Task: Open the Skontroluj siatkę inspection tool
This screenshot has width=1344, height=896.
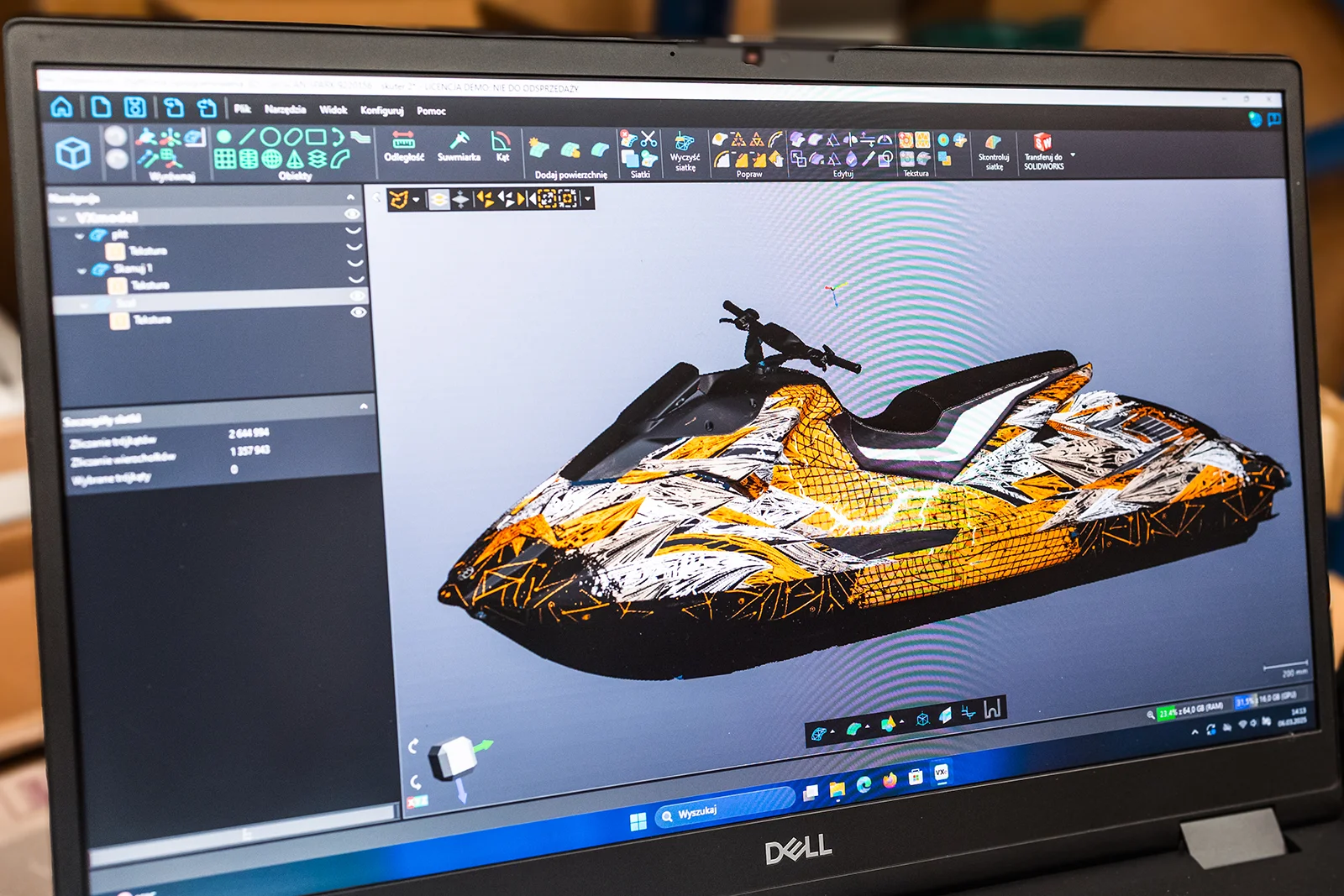Action: (x=992, y=143)
